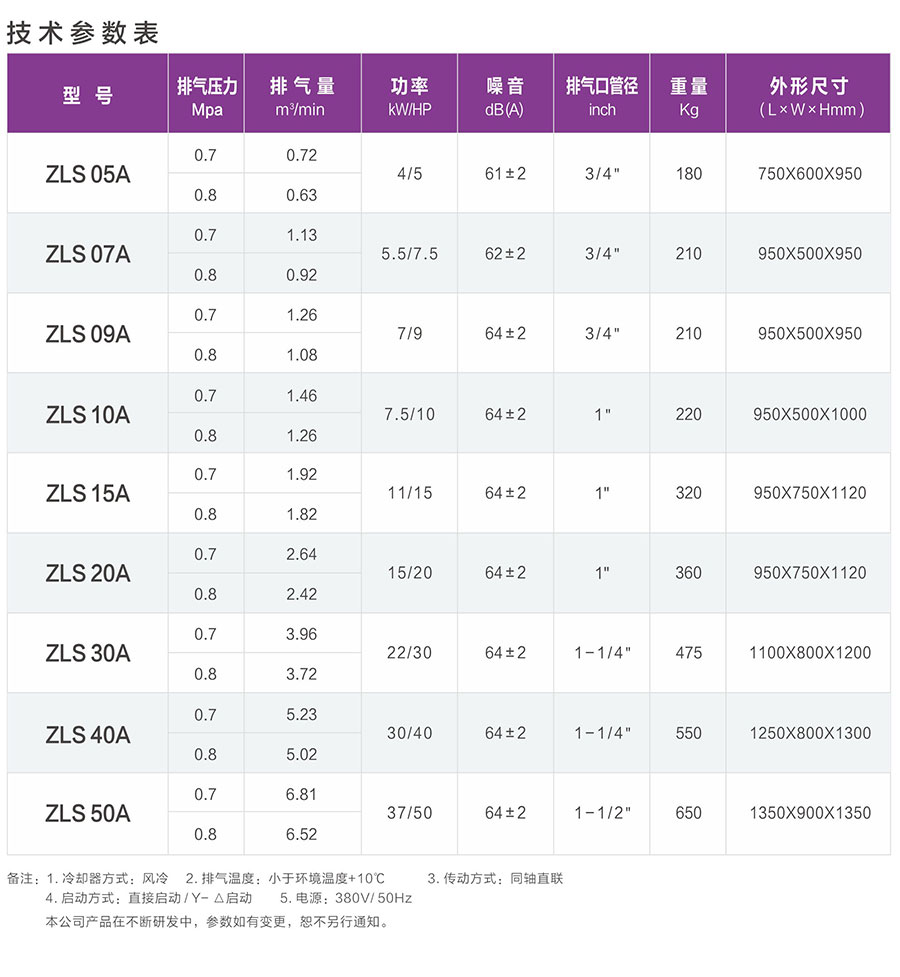This screenshot has width=900, height=977.
Task: Select the 排气口管径 inch header
Action: click(x=601, y=96)
